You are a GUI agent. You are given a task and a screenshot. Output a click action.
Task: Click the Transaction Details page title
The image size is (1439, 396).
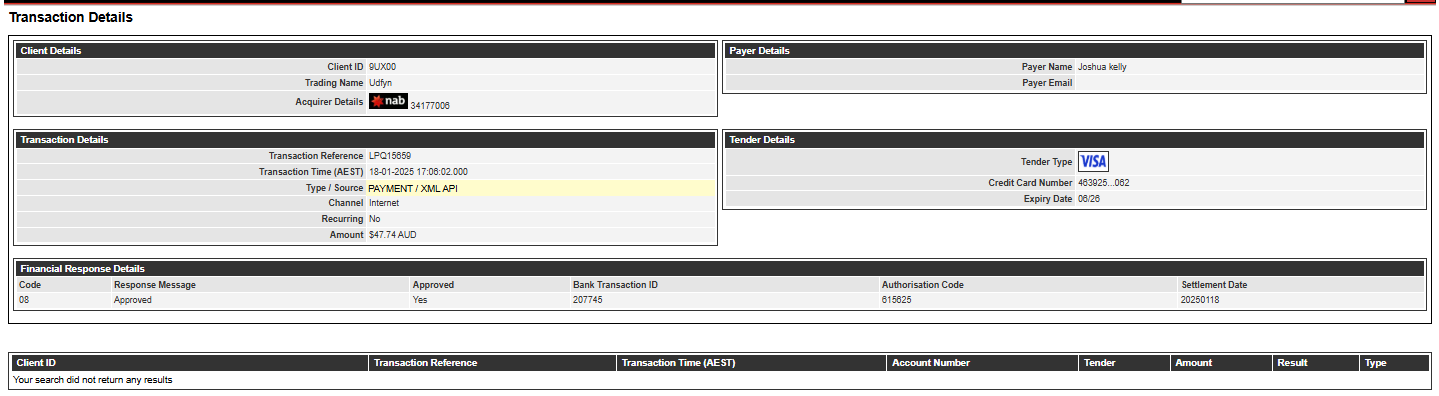[x=70, y=18]
